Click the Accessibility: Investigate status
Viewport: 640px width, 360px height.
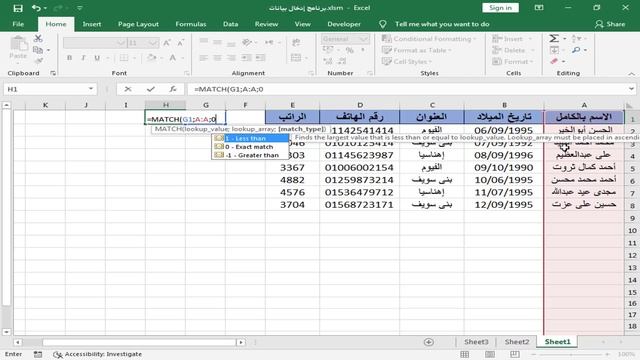click(x=98, y=354)
